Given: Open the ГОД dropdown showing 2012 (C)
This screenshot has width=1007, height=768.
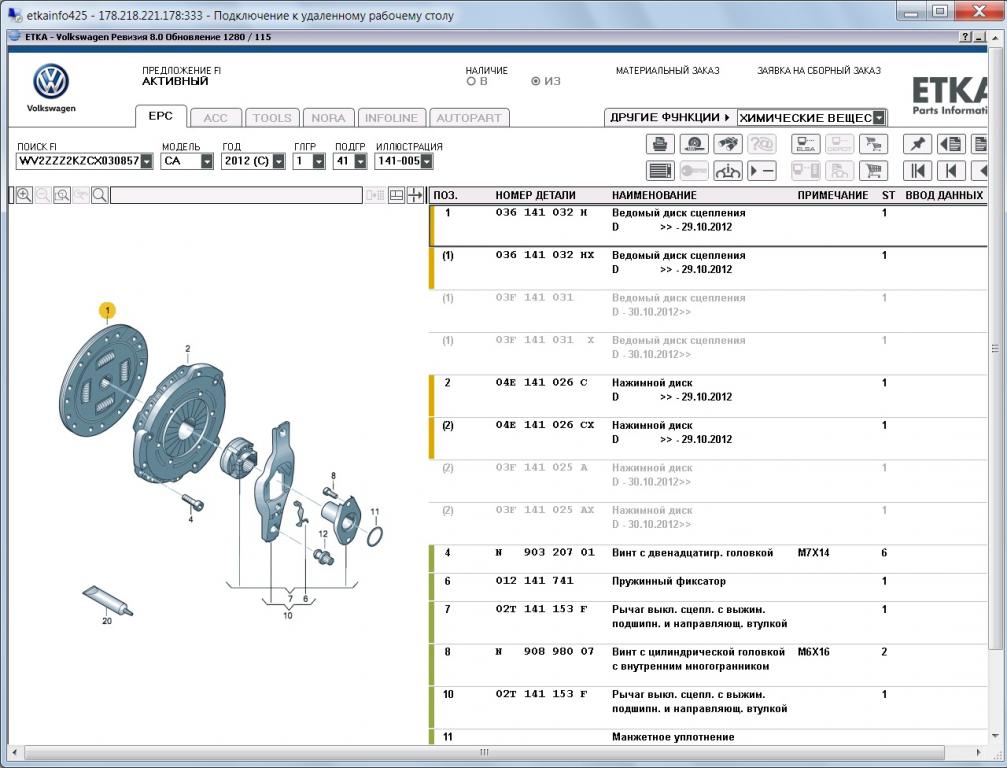Looking at the screenshot, I should click(279, 161).
